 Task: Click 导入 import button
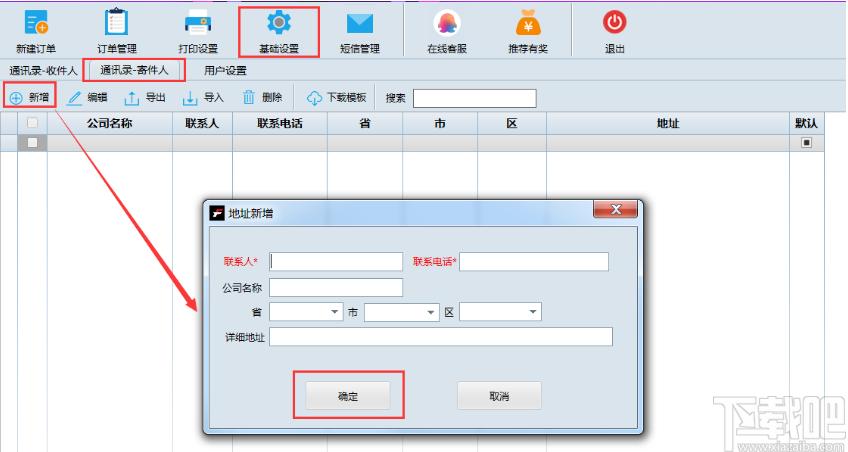pyautogui.click(x=203, y=97)
